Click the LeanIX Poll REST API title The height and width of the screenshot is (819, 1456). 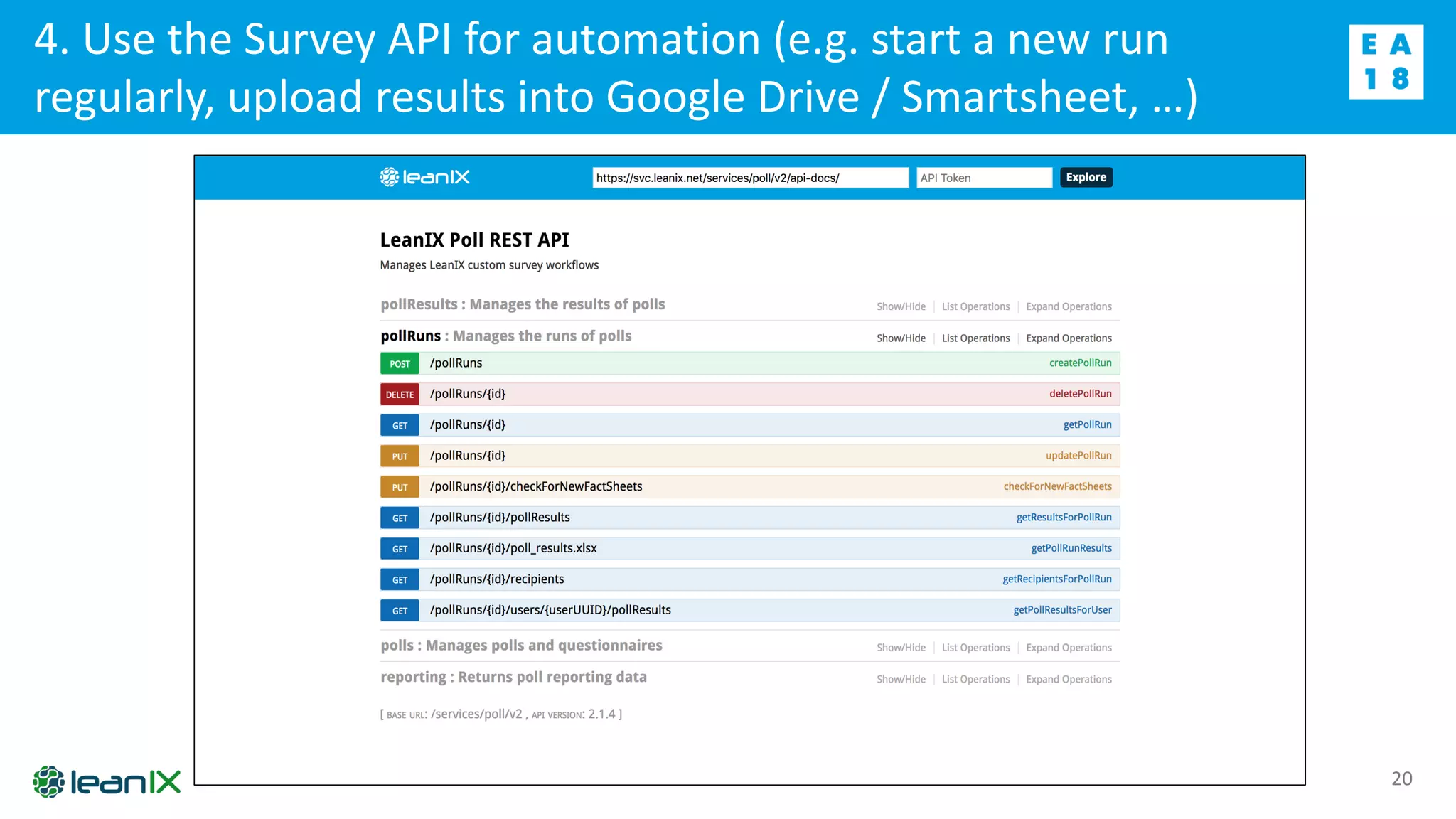click(474, 240)
